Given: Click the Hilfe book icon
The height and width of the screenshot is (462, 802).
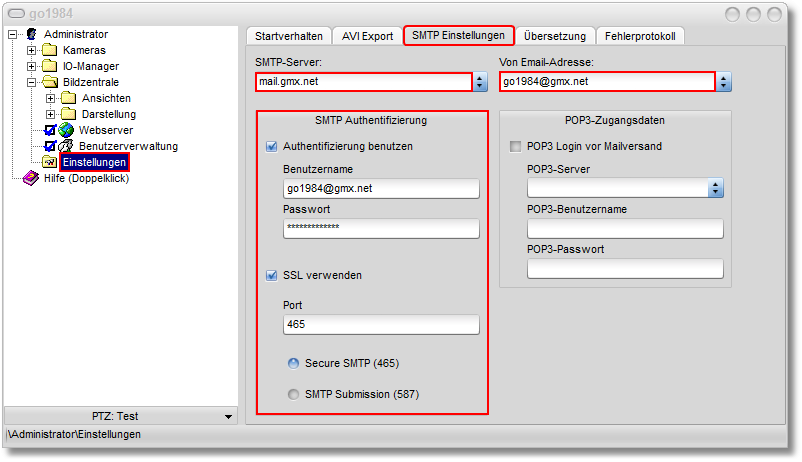Looking at the screenshot, I should click(x=32, y=178).
